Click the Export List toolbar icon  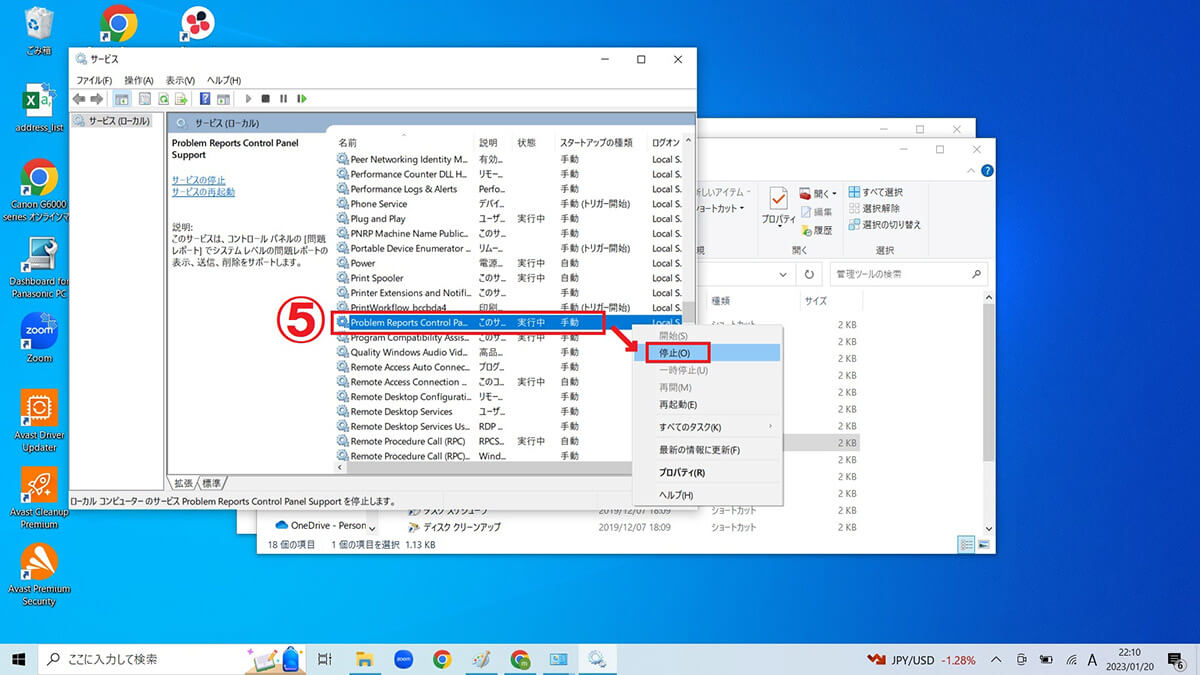[181, 99]
